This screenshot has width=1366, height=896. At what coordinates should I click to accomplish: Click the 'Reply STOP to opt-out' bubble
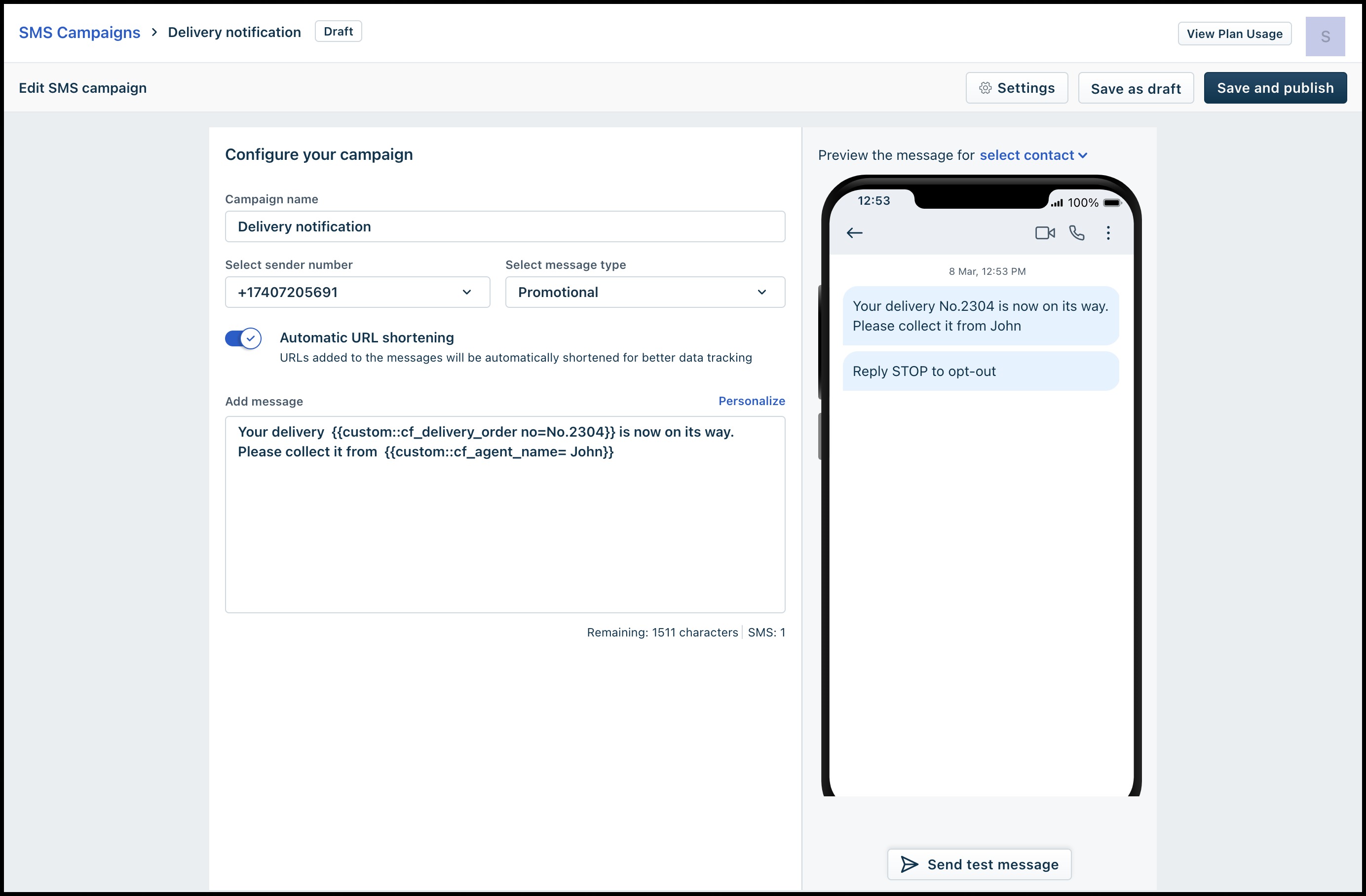[x=981, y=372]
